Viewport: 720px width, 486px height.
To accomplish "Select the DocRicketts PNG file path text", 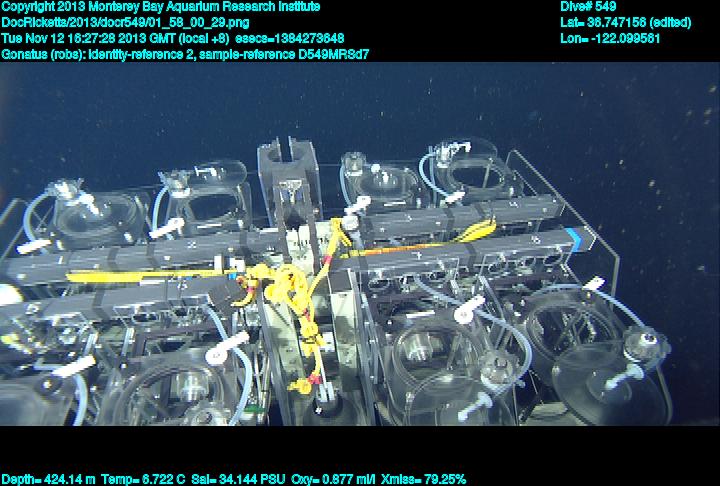I will coord(125,22).
